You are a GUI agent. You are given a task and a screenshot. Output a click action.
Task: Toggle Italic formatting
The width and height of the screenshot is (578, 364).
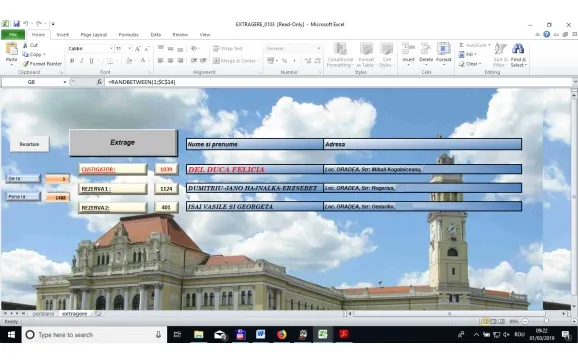click(x=81, y=60)
